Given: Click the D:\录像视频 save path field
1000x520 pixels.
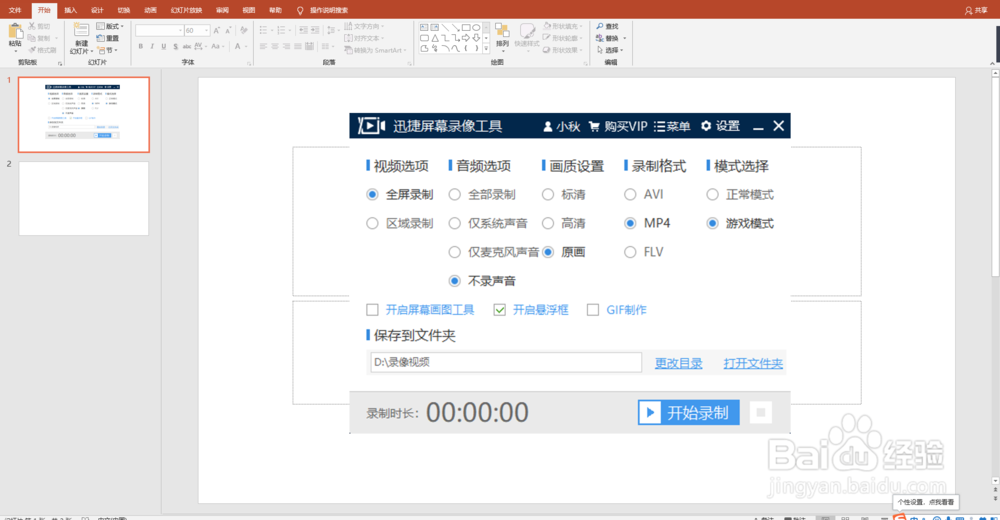Looking at the screenshot, I should pos(506,362).
